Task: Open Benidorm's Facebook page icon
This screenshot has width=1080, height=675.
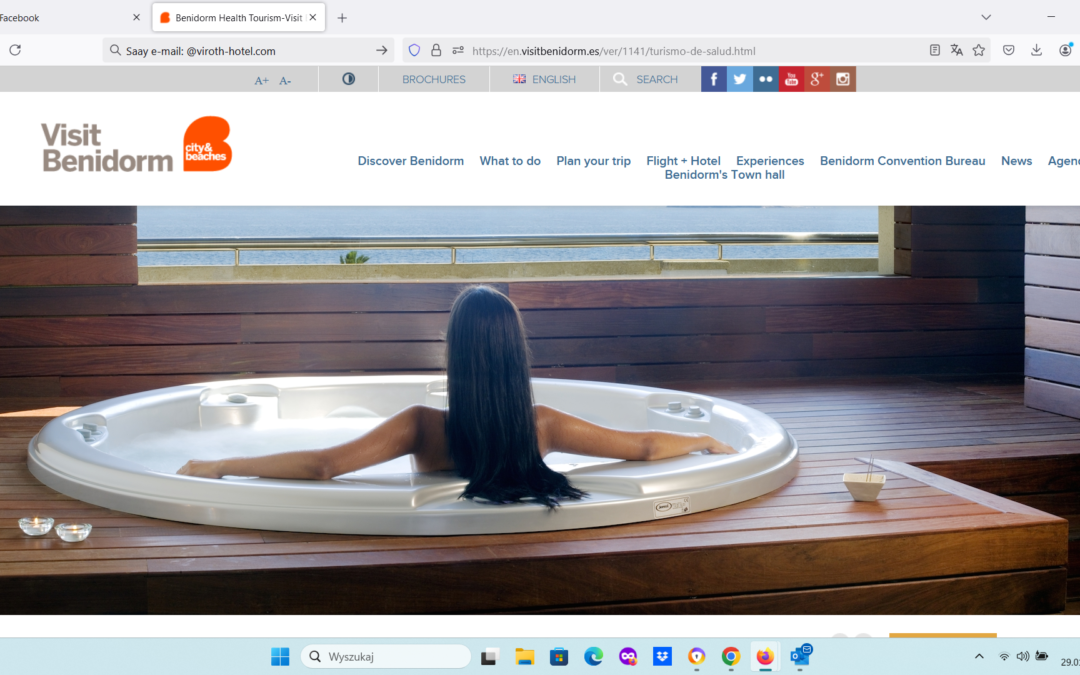Action: pos(714,80)
